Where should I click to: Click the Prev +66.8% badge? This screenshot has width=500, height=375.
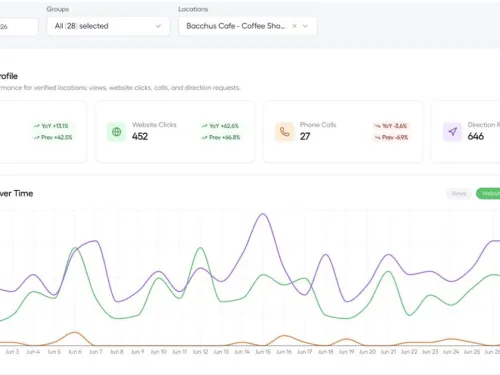(220, 137)
